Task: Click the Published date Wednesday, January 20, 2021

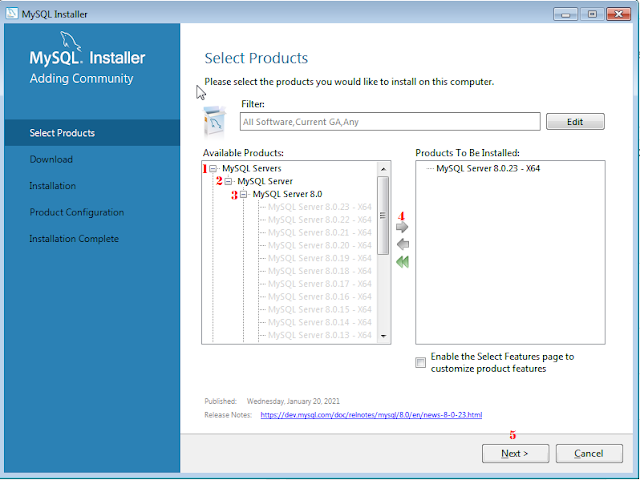Action: click(293, 401)
